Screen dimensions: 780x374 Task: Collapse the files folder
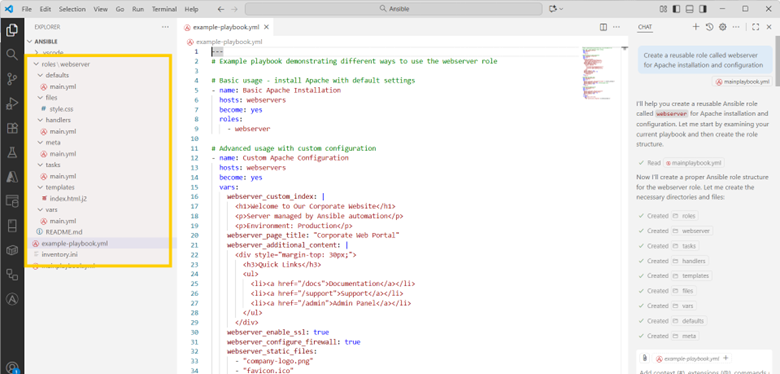point(41,97)
